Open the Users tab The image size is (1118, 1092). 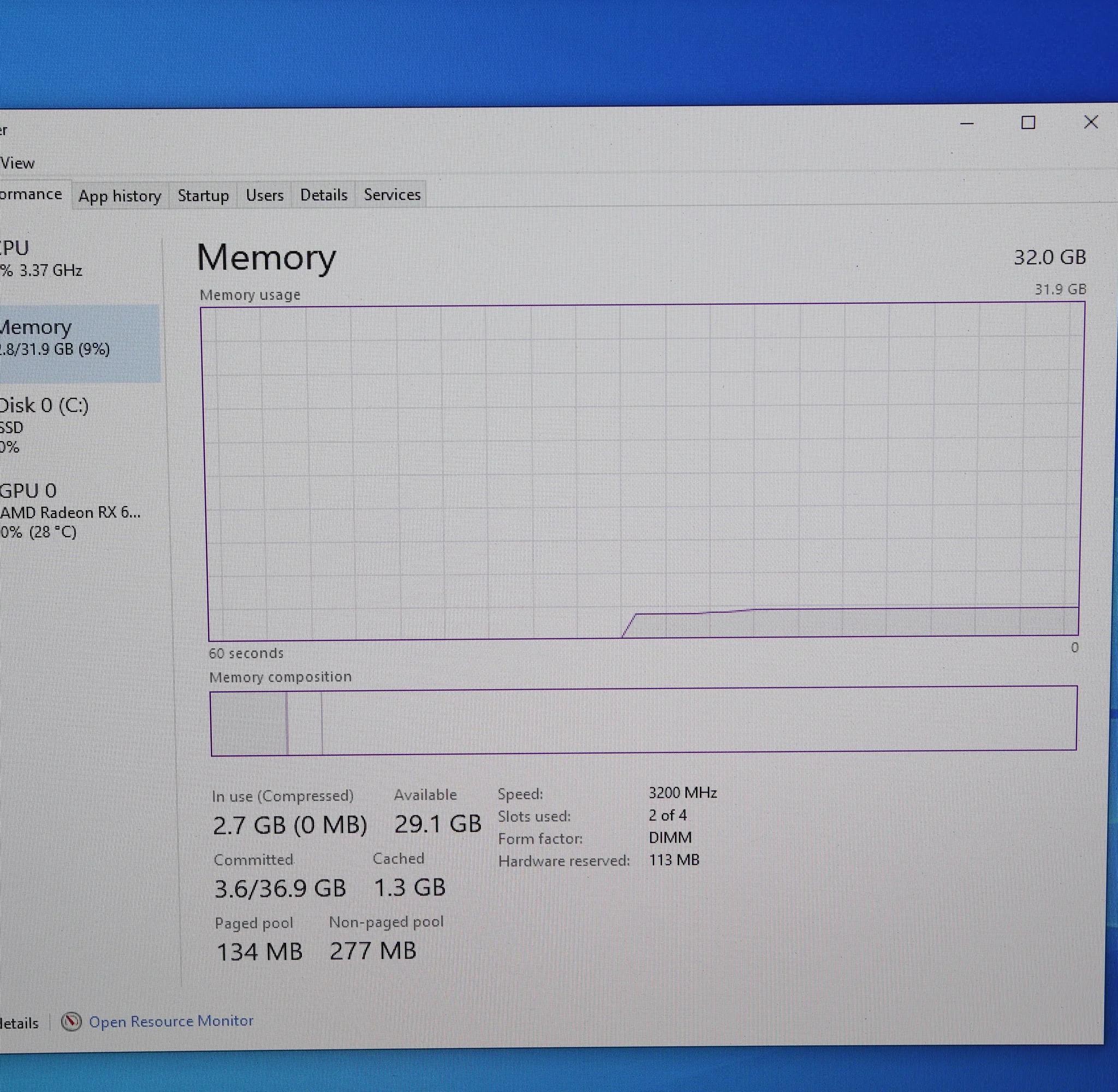pyautogui.click(x=264, y=195)
